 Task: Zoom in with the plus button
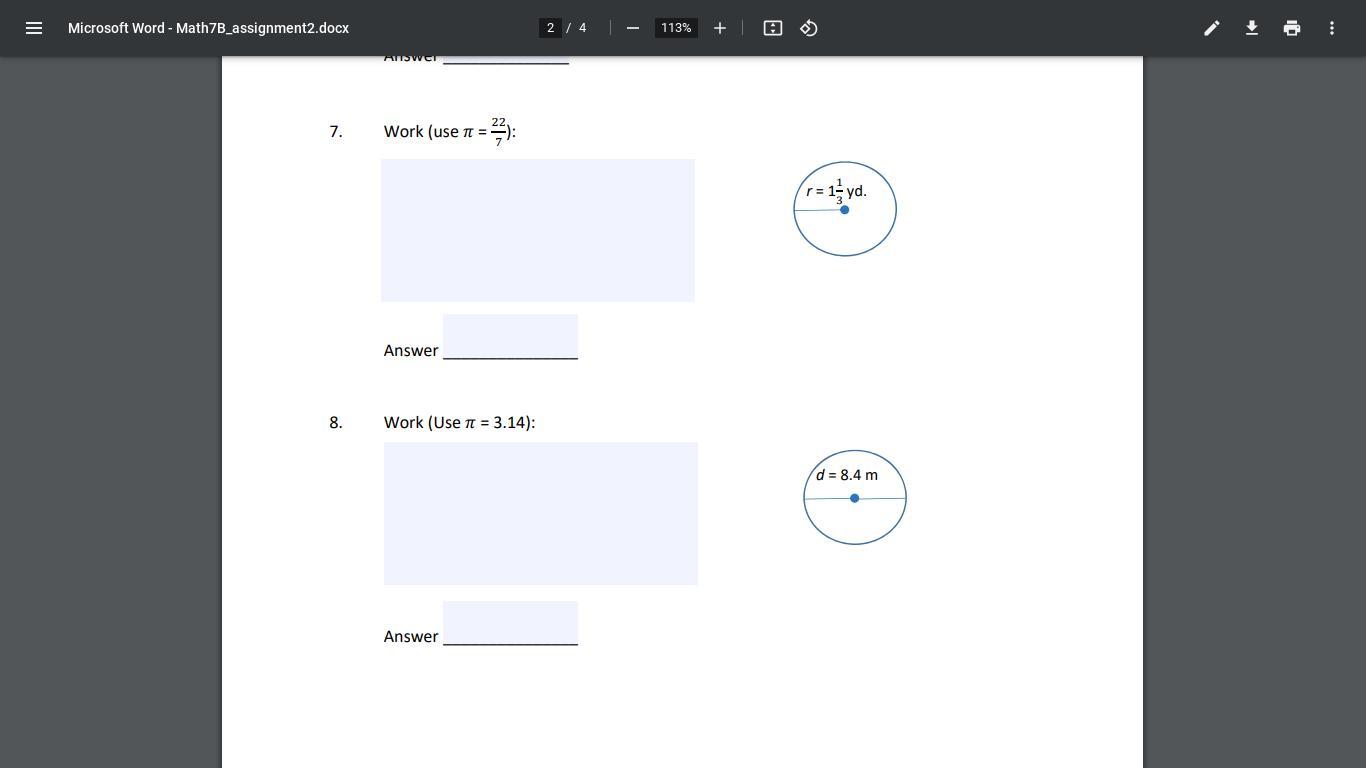[720, 28]
